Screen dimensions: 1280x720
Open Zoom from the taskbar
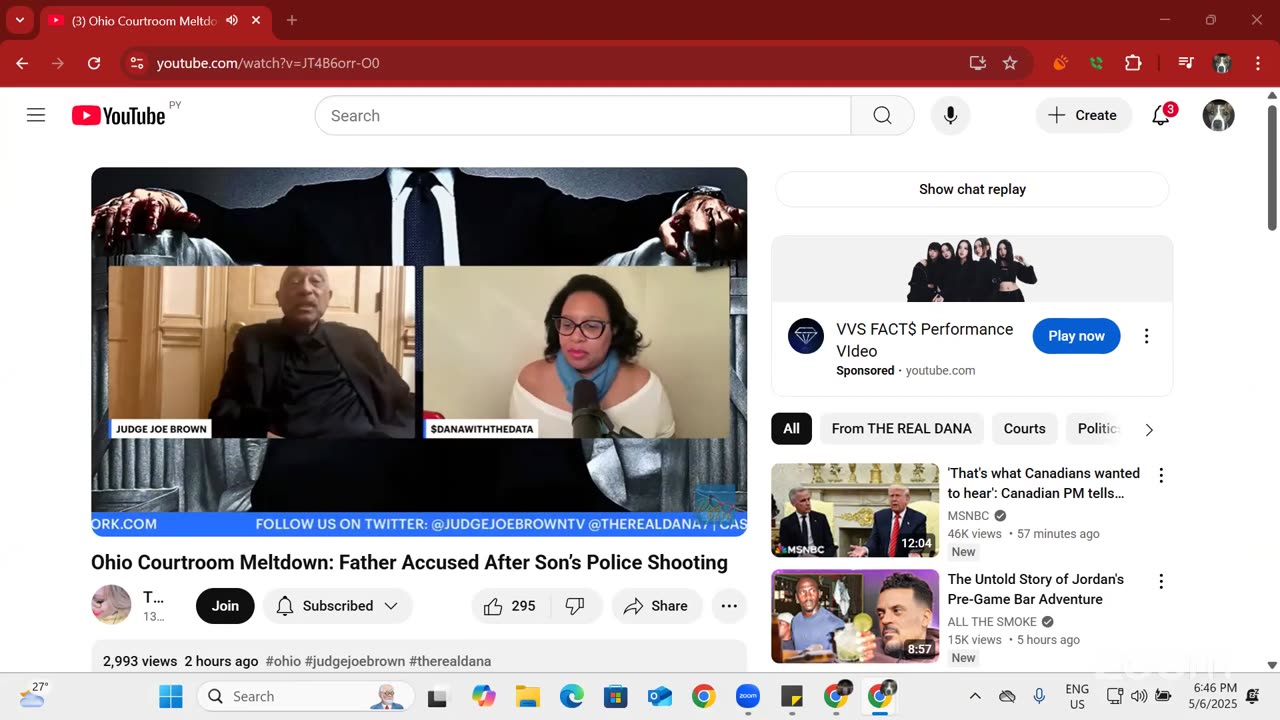(x=748, y=696)
